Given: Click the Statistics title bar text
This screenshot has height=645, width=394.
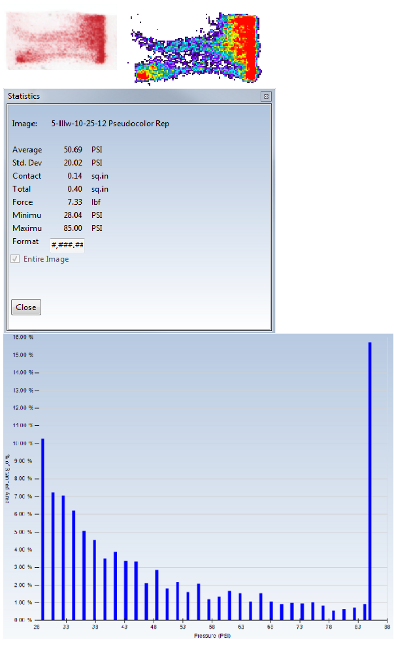Looking at the screenshot, I should pyautogui.click(x=24, y=96).
